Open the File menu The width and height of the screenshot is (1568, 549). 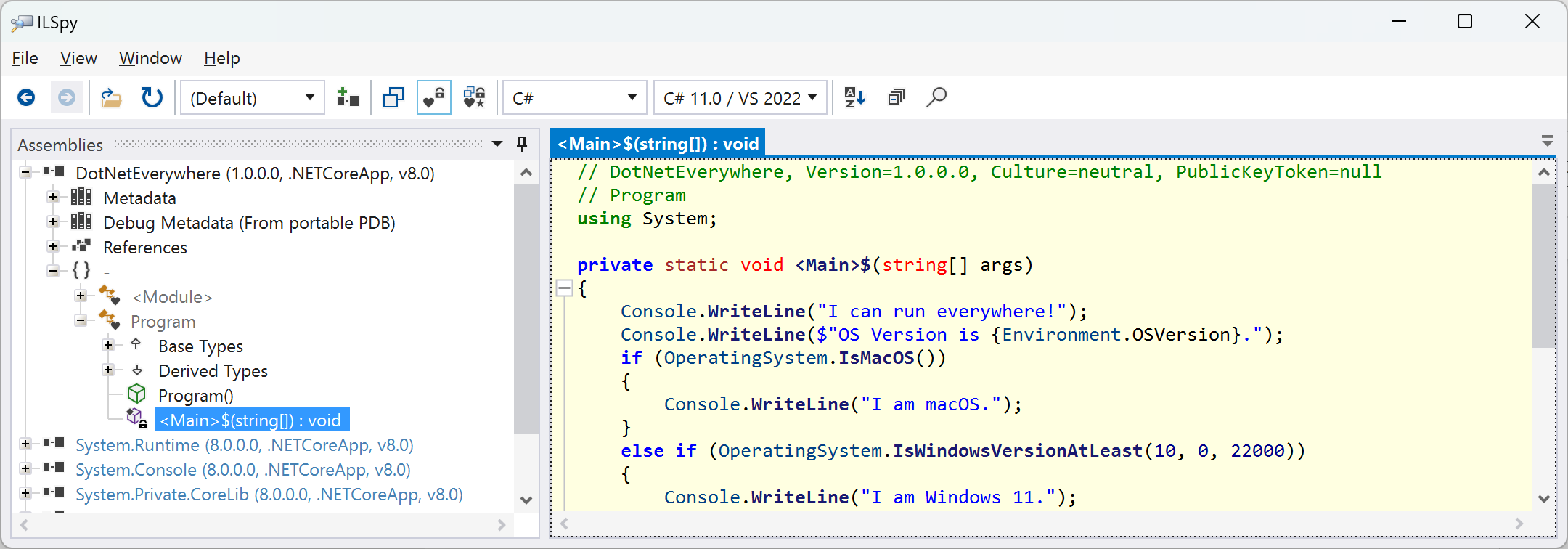[25, 58]
